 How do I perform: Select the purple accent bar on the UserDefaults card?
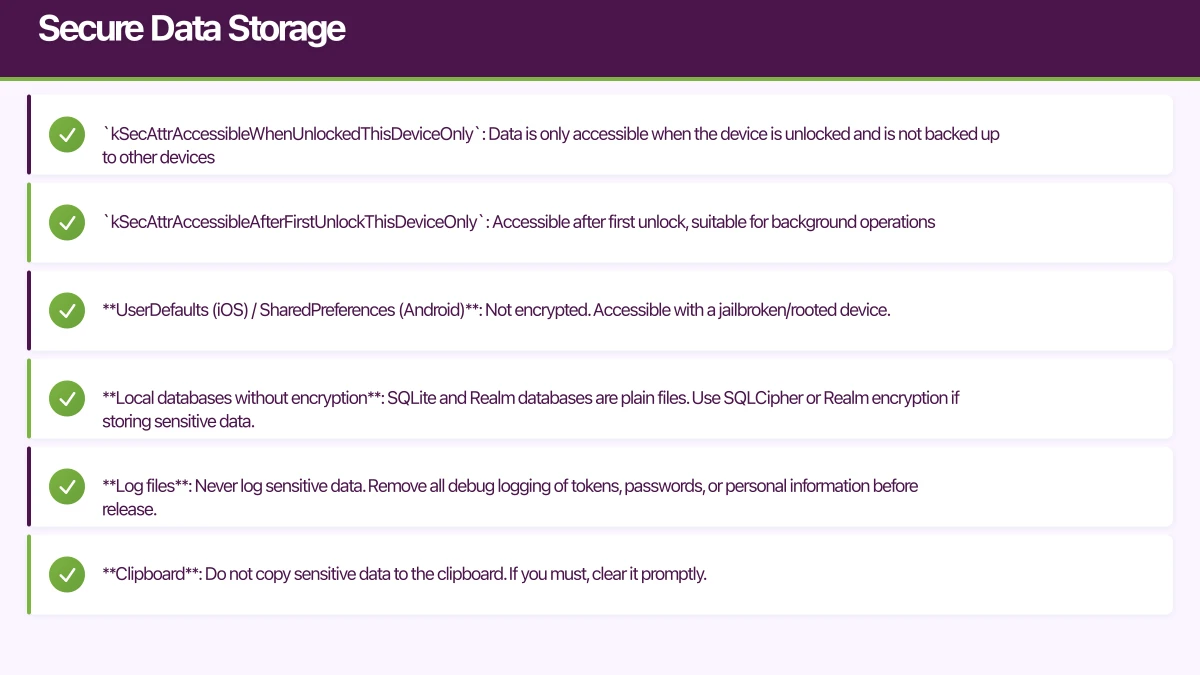tap(29, 310)
